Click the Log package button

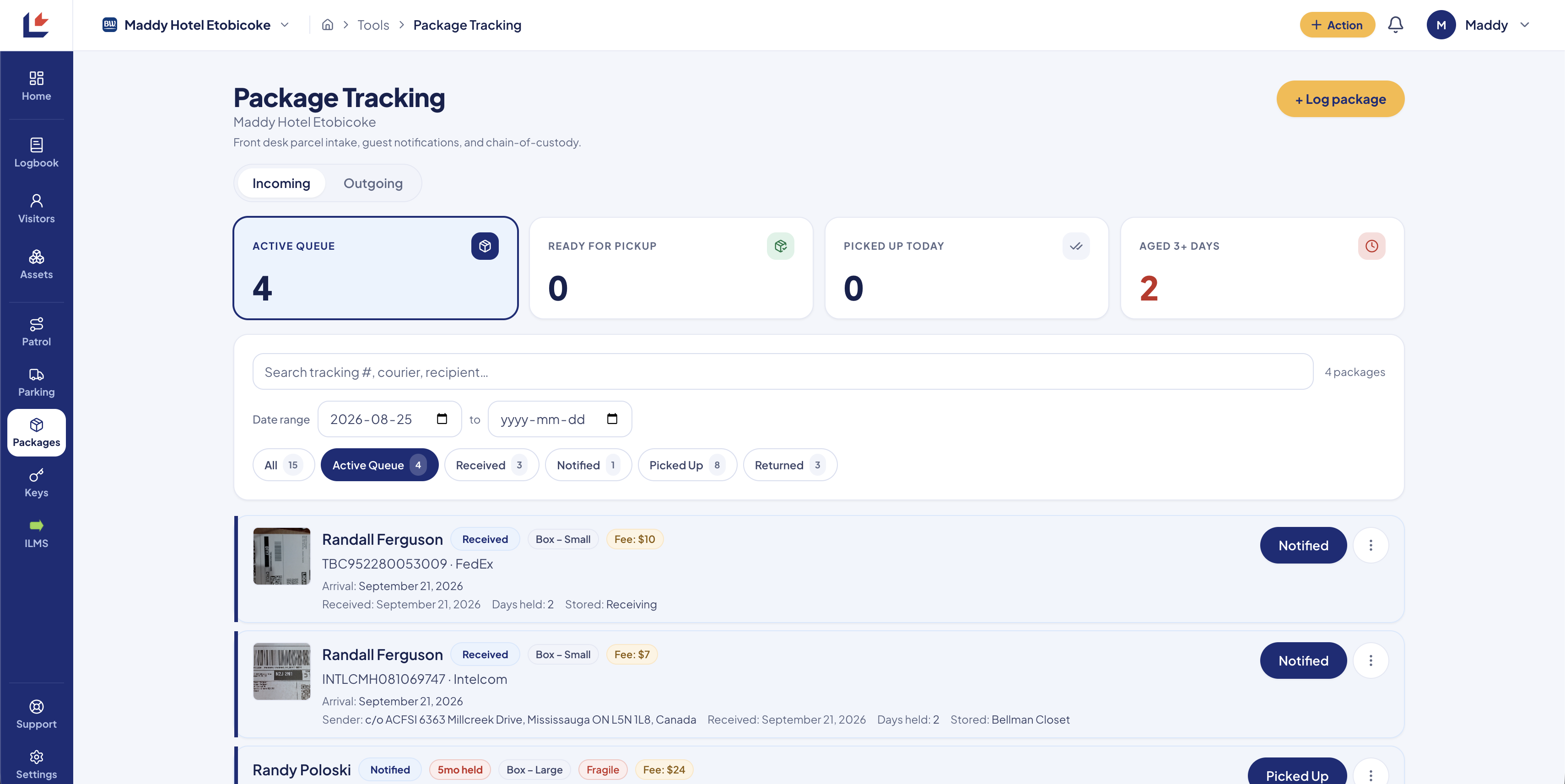click(1340, 99)
